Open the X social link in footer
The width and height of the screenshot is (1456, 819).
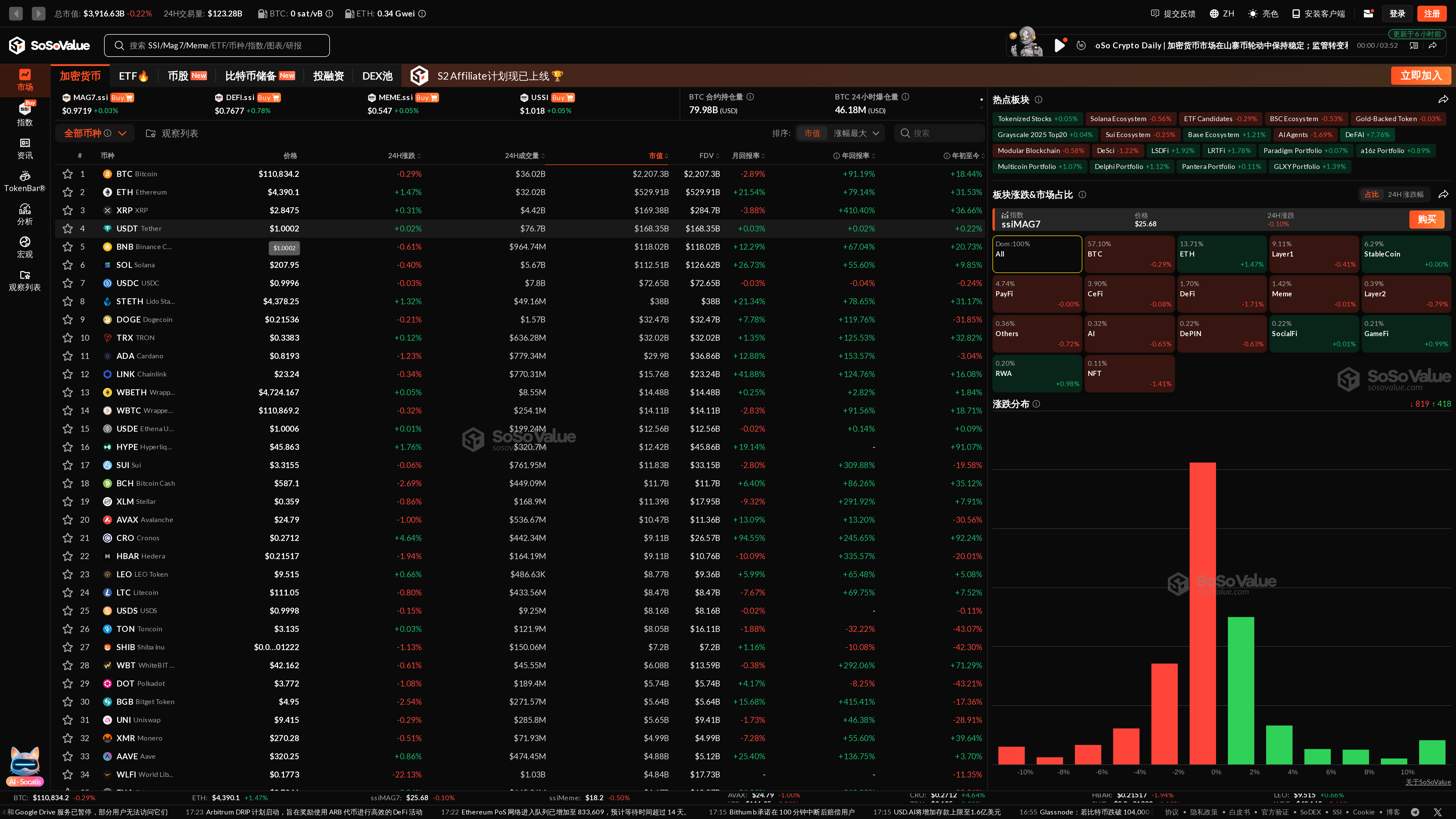1437,812
